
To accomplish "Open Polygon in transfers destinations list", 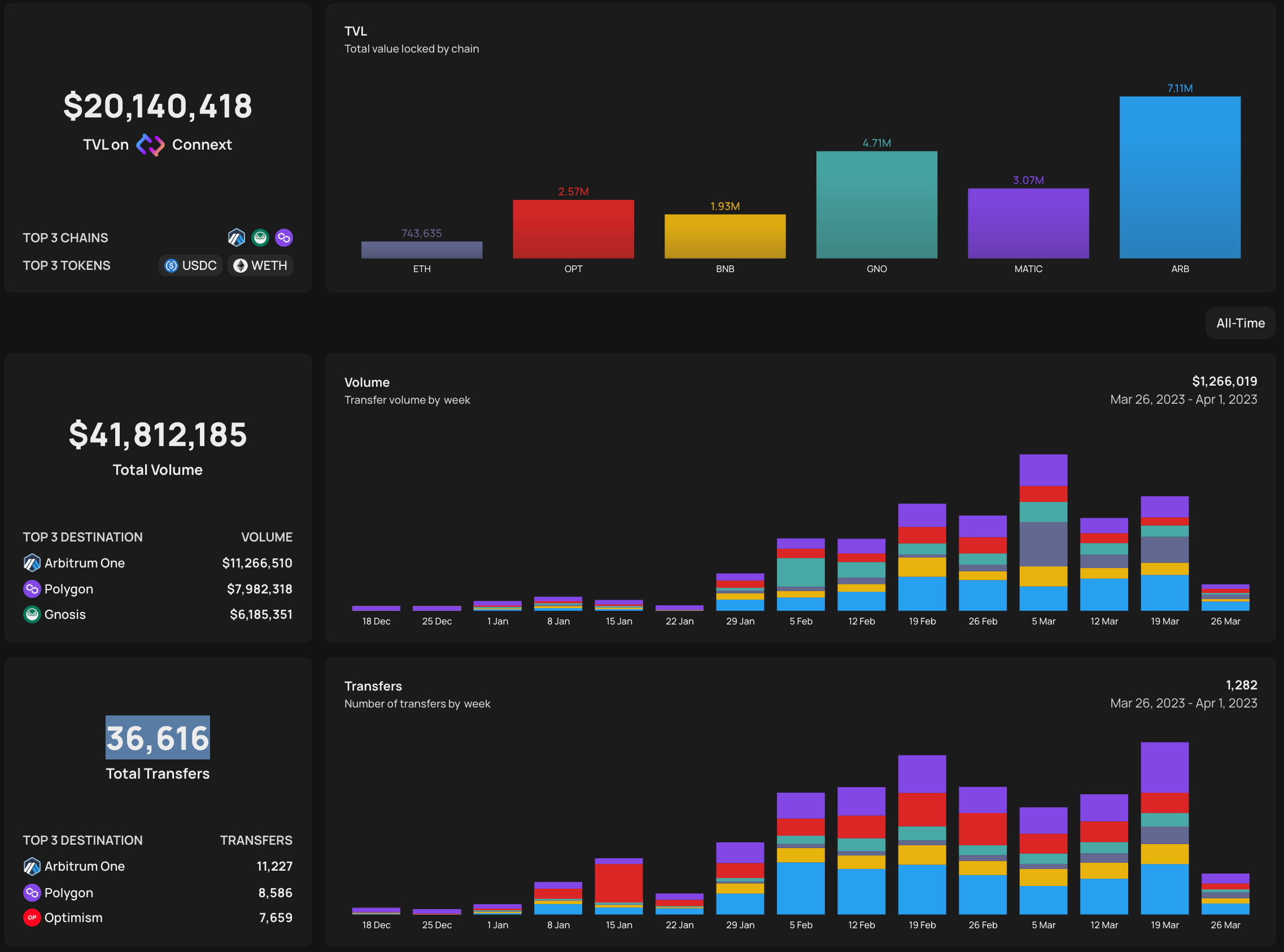I will point(68,893).
